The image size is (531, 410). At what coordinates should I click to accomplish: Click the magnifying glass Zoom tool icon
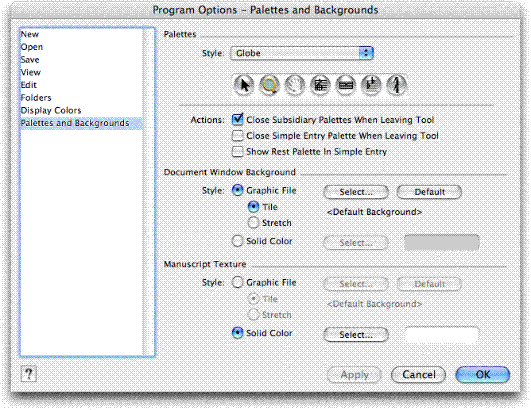[x=269, y=85]
